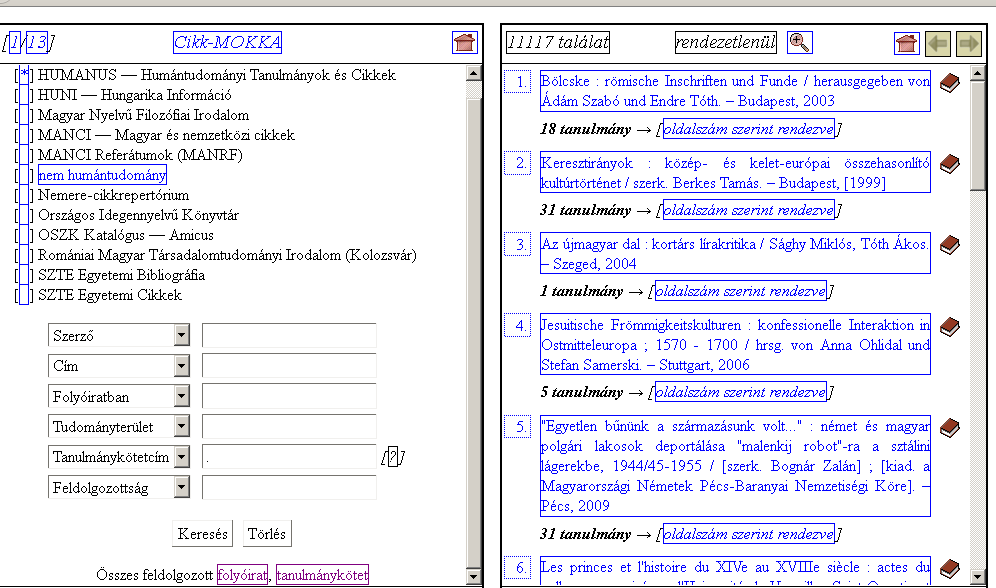Click the Törlés clear button
Viewport: 996px width, 588px height.
pyautogui.click(x=267, y=533)
